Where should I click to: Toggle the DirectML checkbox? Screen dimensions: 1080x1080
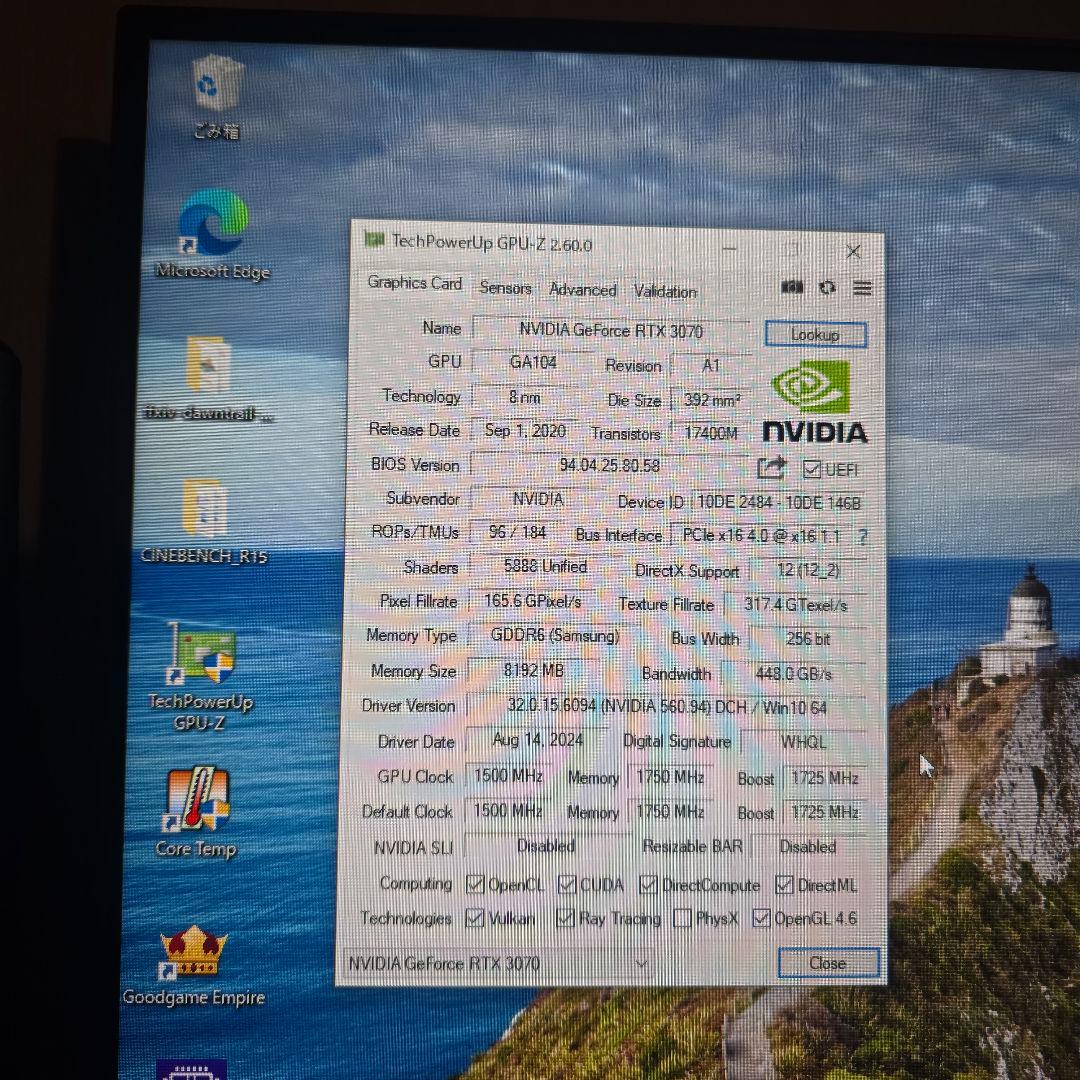coord(784,885)
